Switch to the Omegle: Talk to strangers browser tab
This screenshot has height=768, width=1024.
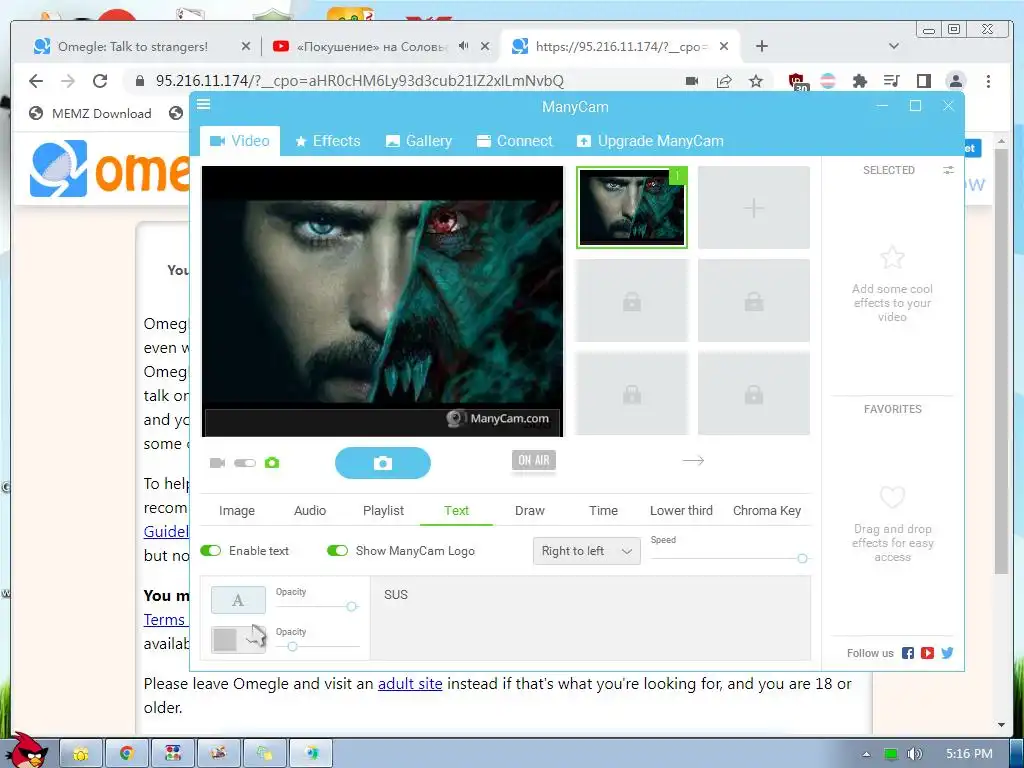click(x=133, y=46)
